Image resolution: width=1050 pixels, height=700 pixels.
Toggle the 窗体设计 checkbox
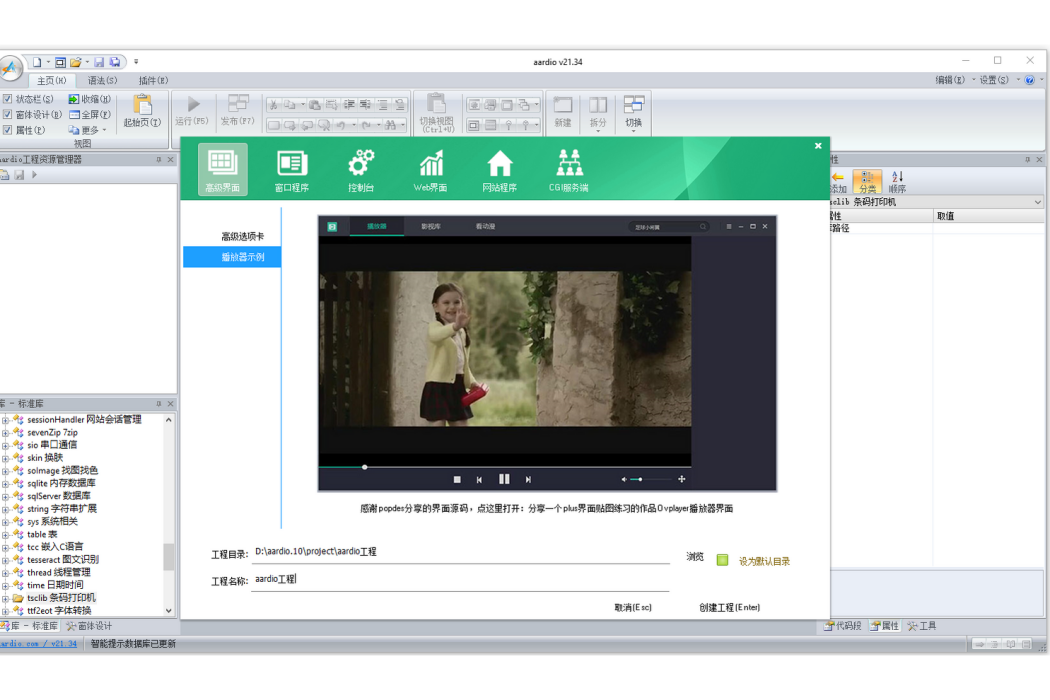tap(7, 115)
